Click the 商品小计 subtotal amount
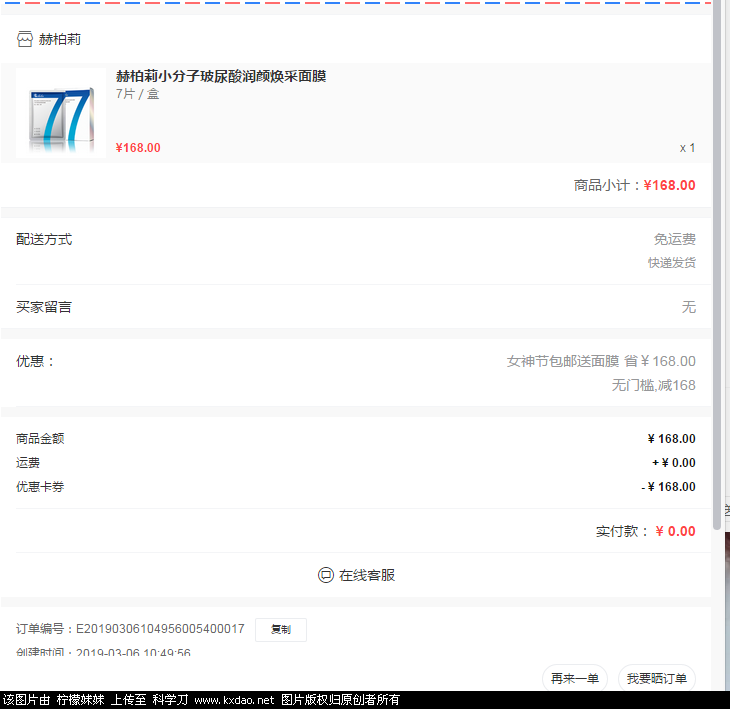The width and height of the screenshot is (730, 709). pos(669,185)
